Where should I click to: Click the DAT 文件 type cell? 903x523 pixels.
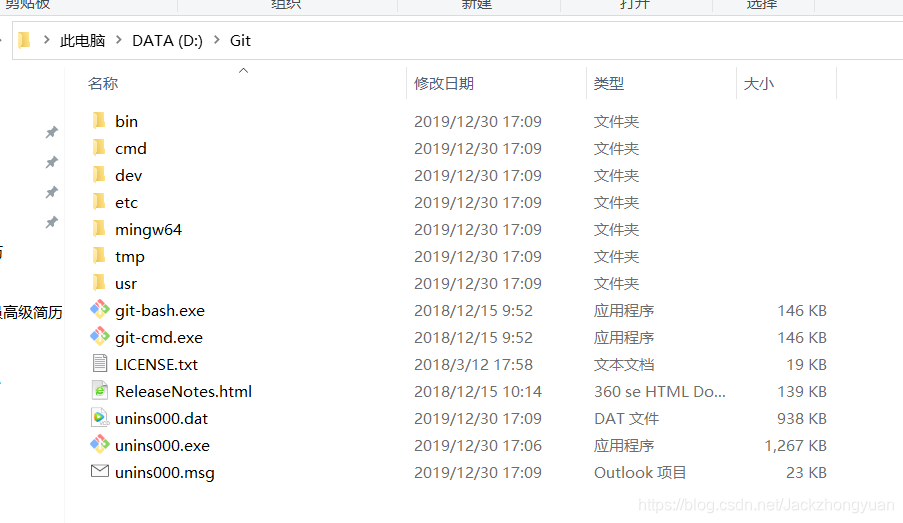pos(627,419)
